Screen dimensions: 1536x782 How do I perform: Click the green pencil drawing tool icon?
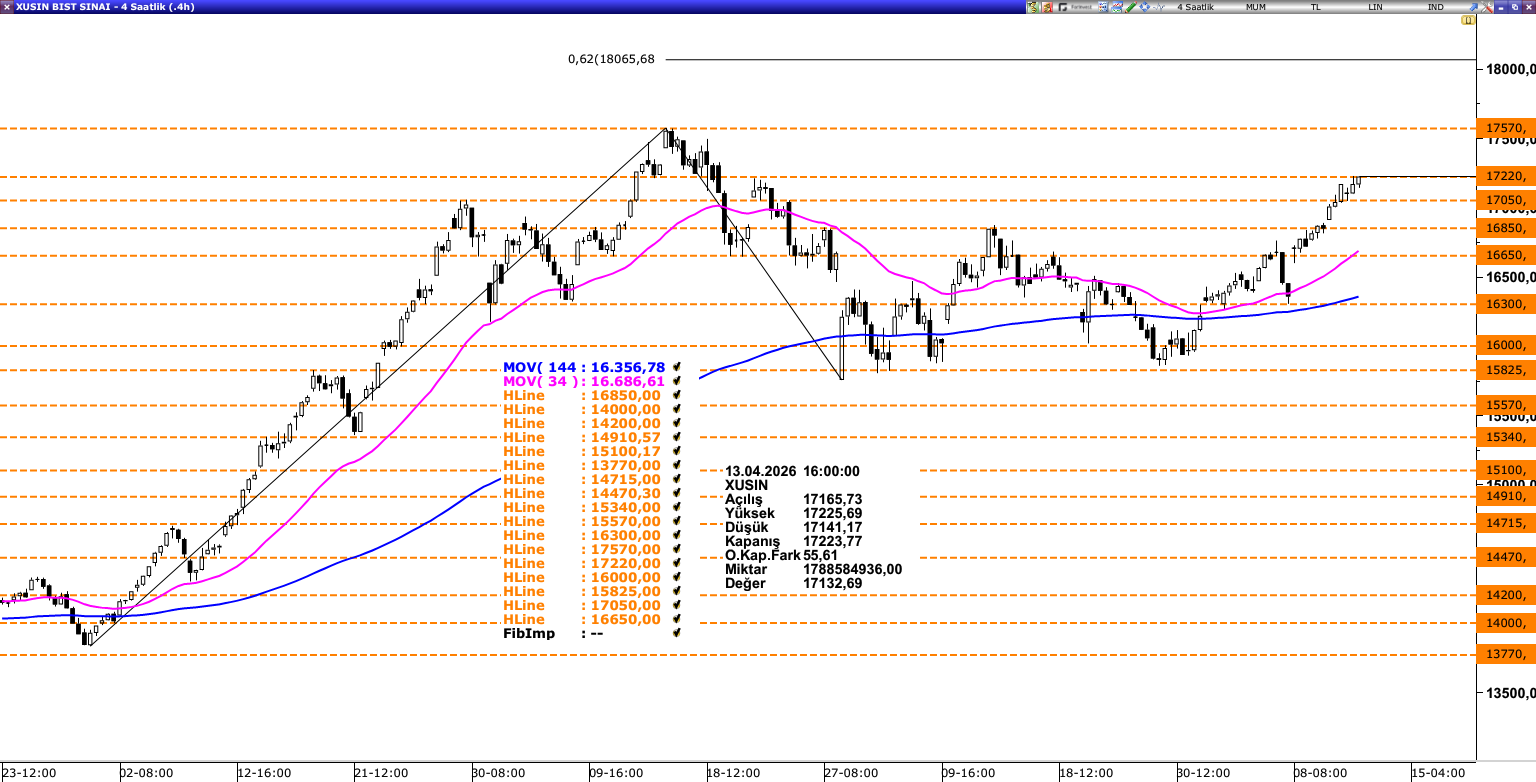1131,7
